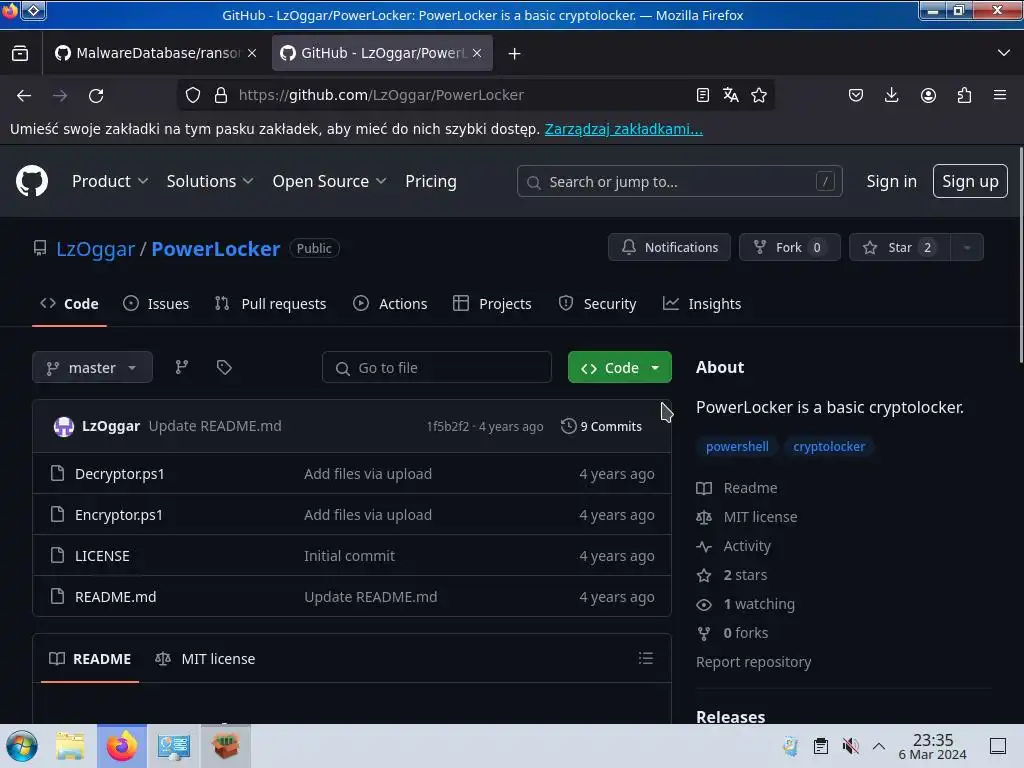
Task: Expand the Open Source menu
Action: 329,181
